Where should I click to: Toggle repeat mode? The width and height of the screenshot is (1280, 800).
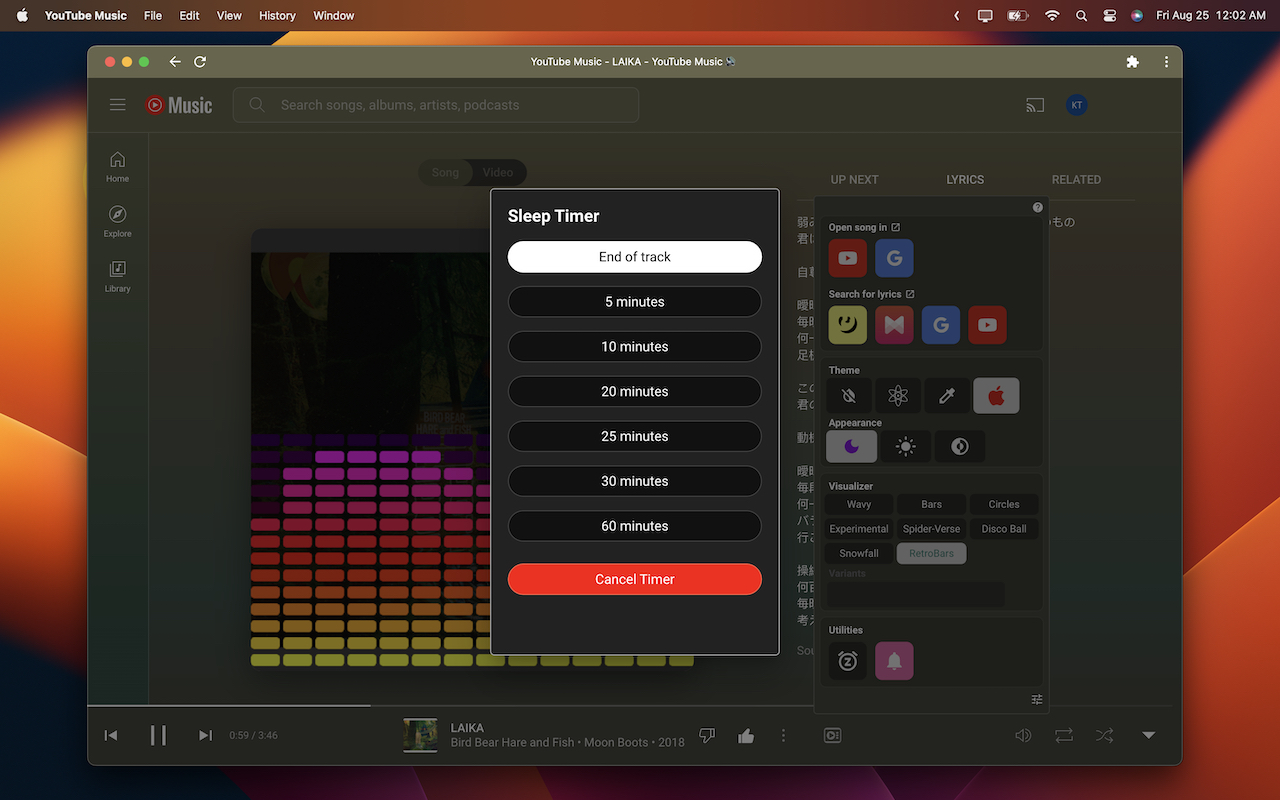click(x=1064, y=736)
